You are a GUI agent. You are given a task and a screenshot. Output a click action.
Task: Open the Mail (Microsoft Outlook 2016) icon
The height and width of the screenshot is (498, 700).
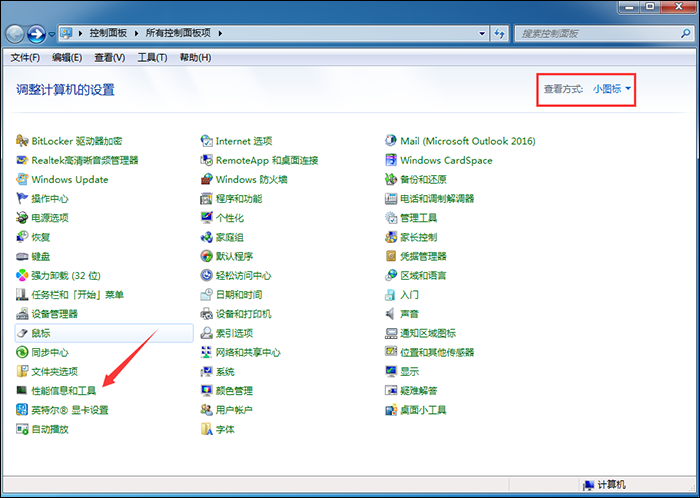point(392,141)
